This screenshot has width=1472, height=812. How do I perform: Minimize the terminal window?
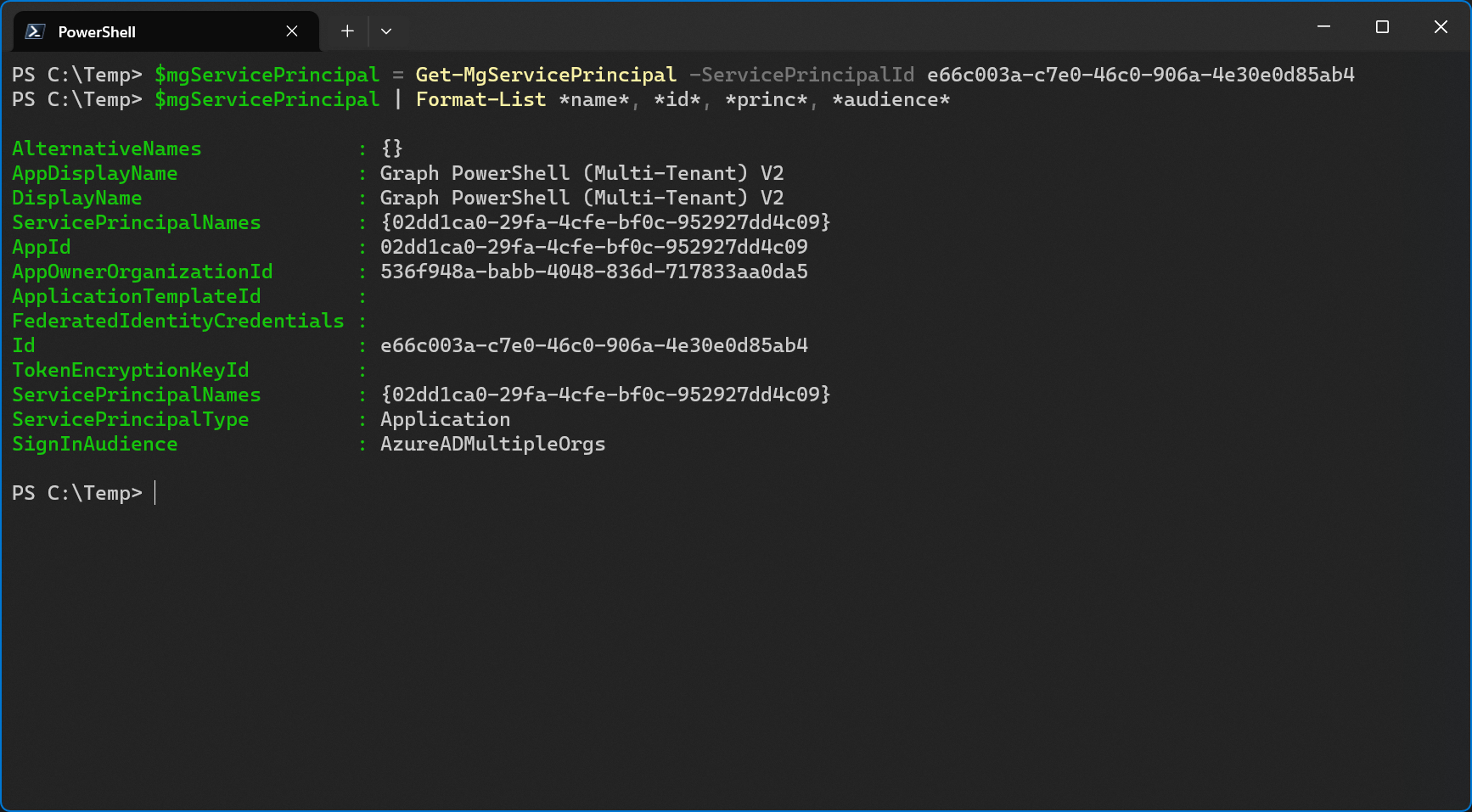[x=1323, y=27]
